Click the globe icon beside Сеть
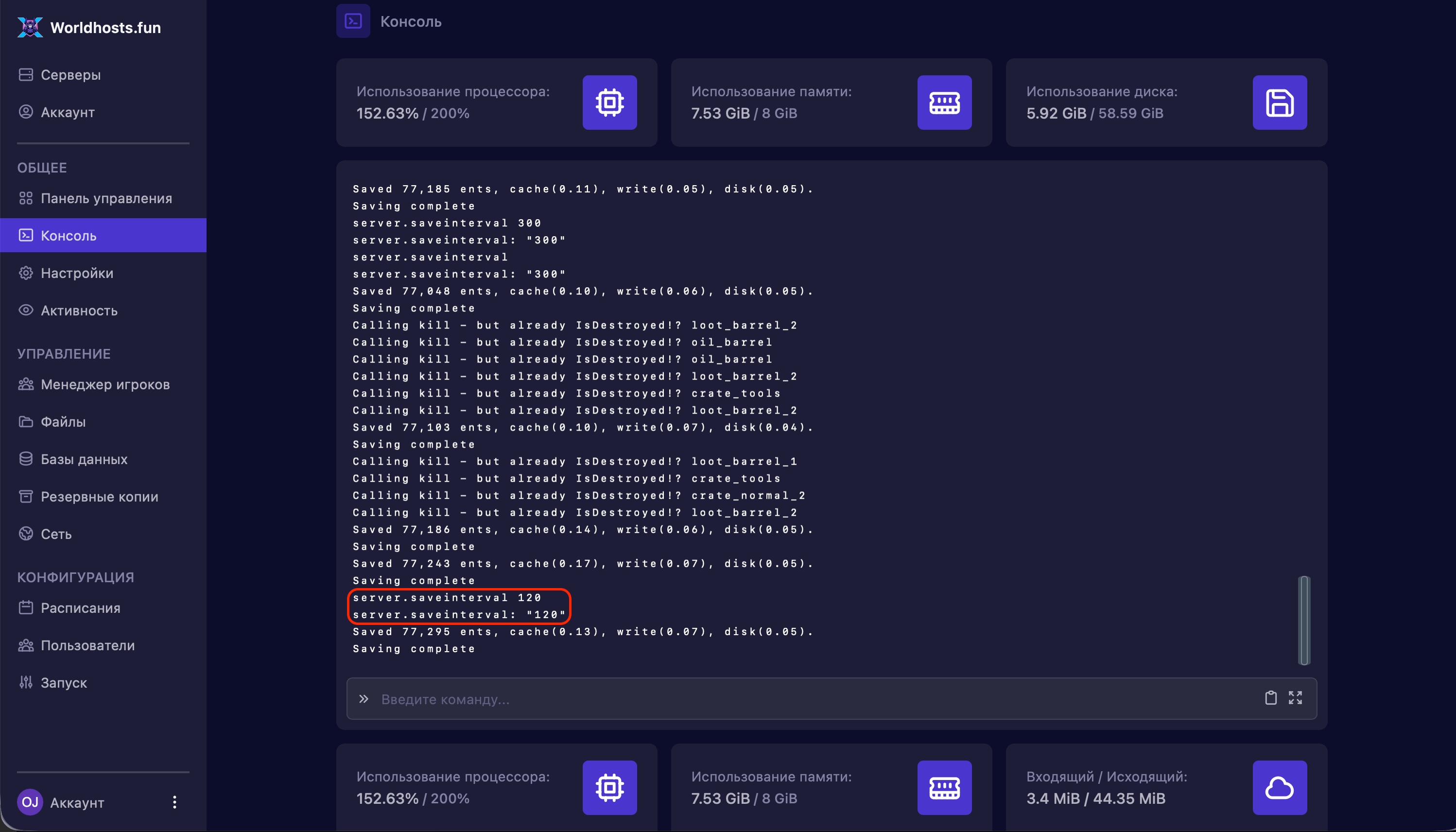Viewport: 1456px width, 832px height. (x=26, y=533)
